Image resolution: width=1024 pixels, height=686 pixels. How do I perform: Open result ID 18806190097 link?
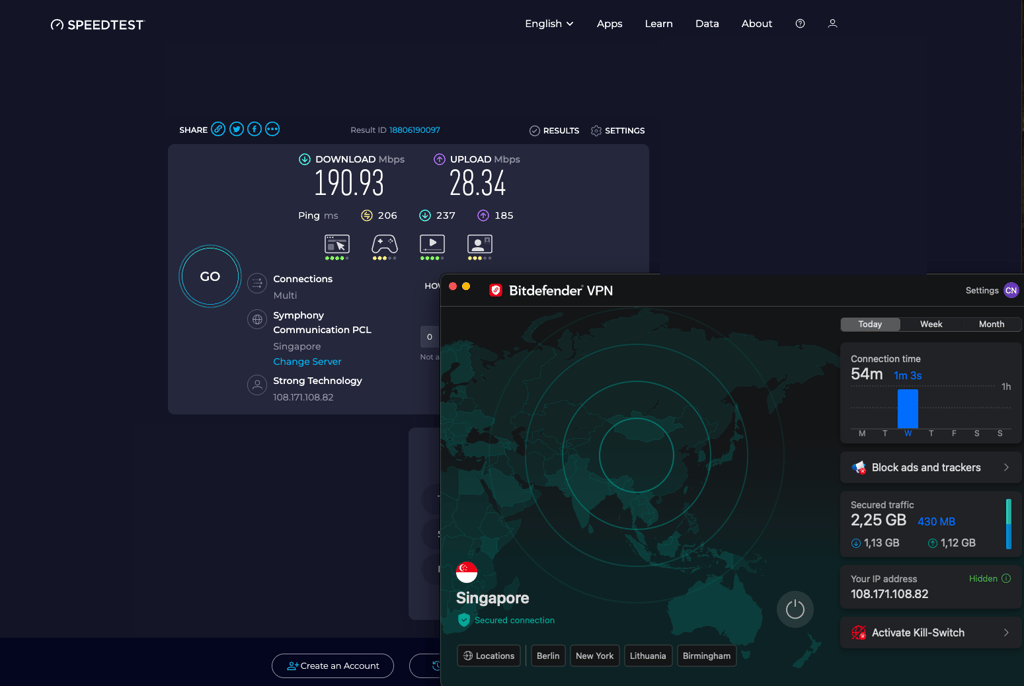(x=415, y=130)
